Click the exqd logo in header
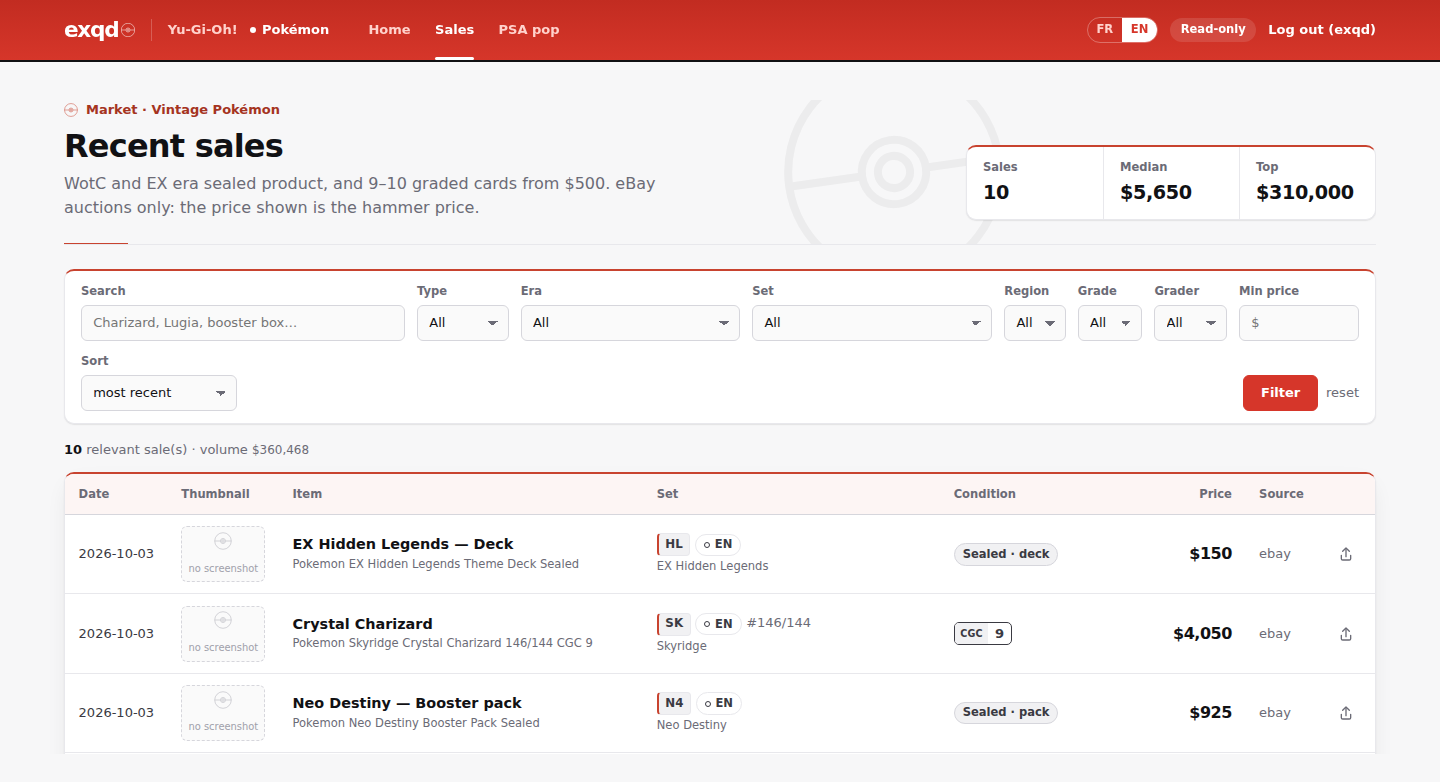1440x782 pixels. click(x=99, y=30)
